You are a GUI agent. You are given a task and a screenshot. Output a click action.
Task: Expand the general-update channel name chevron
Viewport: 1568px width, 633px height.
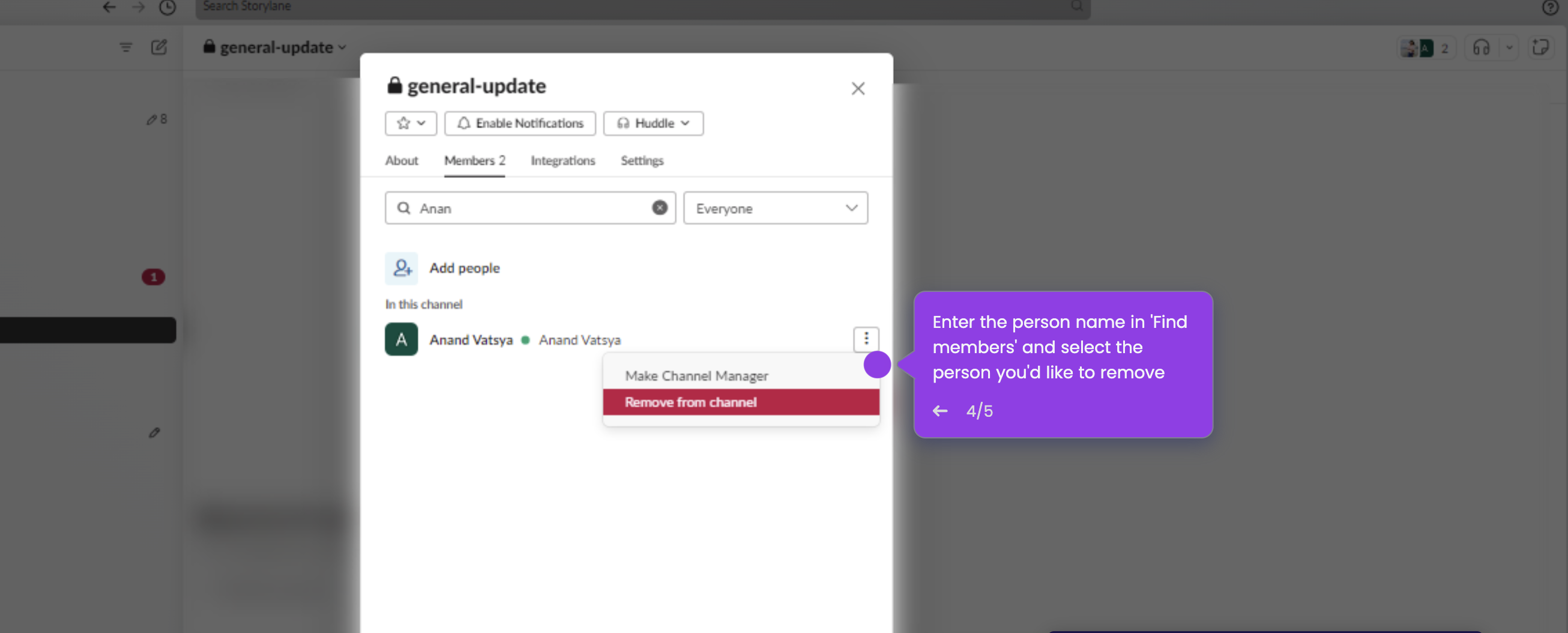pos(343,47)
